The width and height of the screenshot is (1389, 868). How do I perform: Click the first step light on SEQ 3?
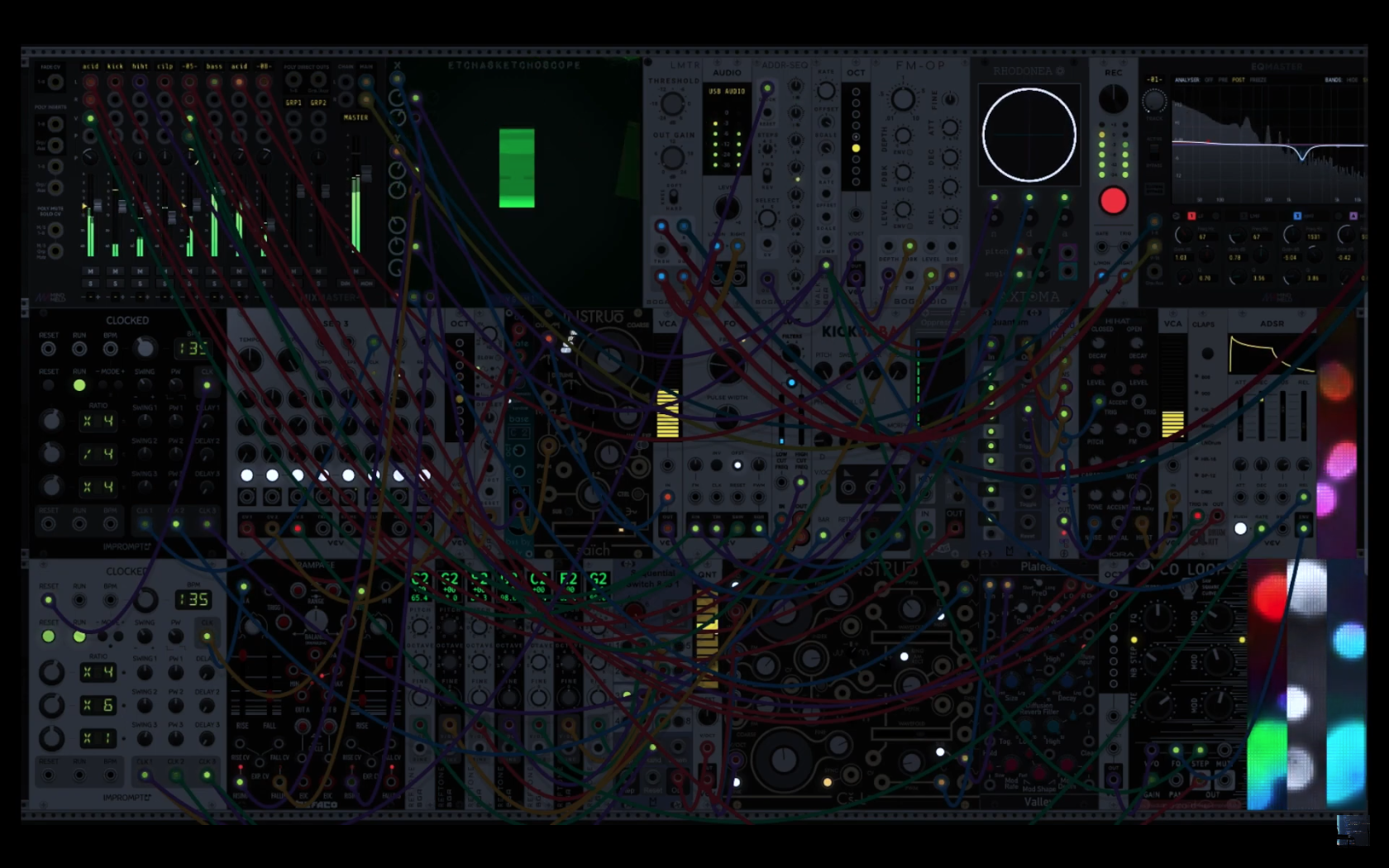(x=246, y=475)
